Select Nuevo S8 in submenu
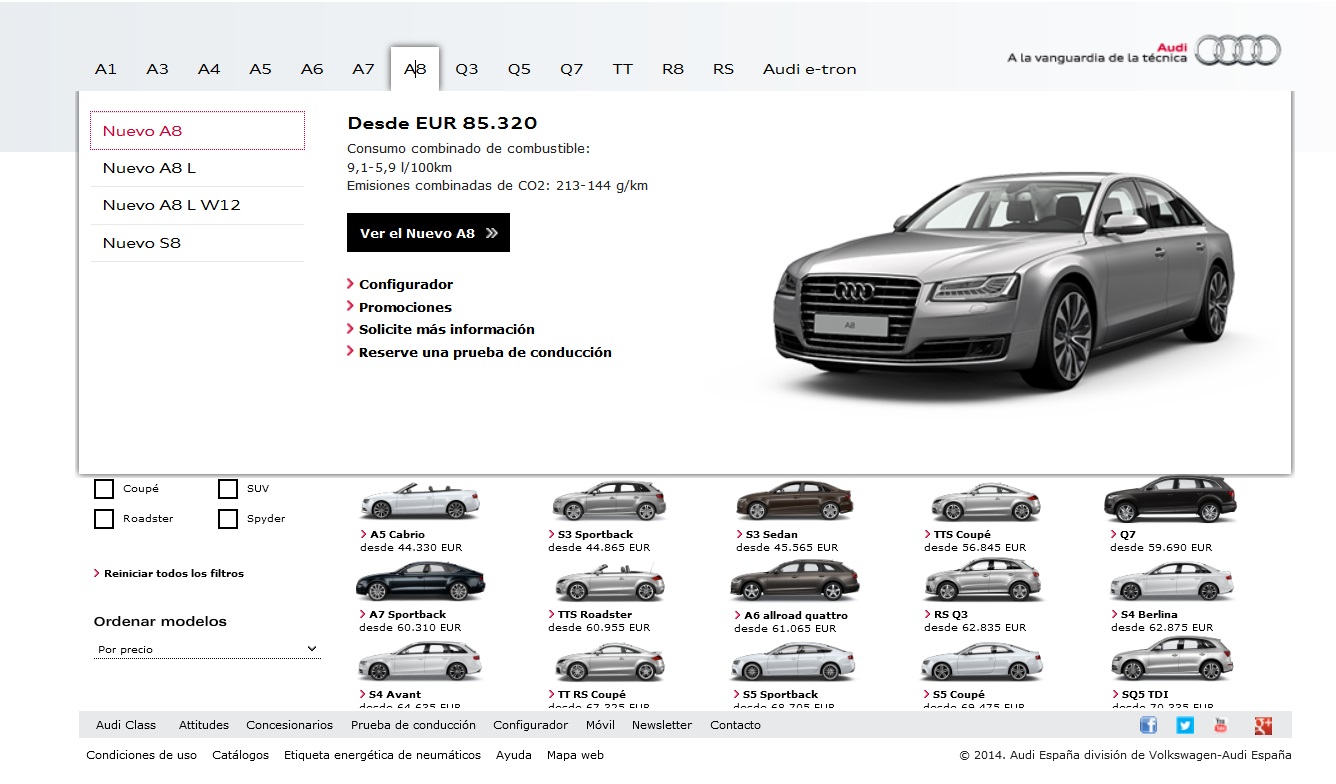Screen dimensions: 1336x784 (x=197, y=243)
